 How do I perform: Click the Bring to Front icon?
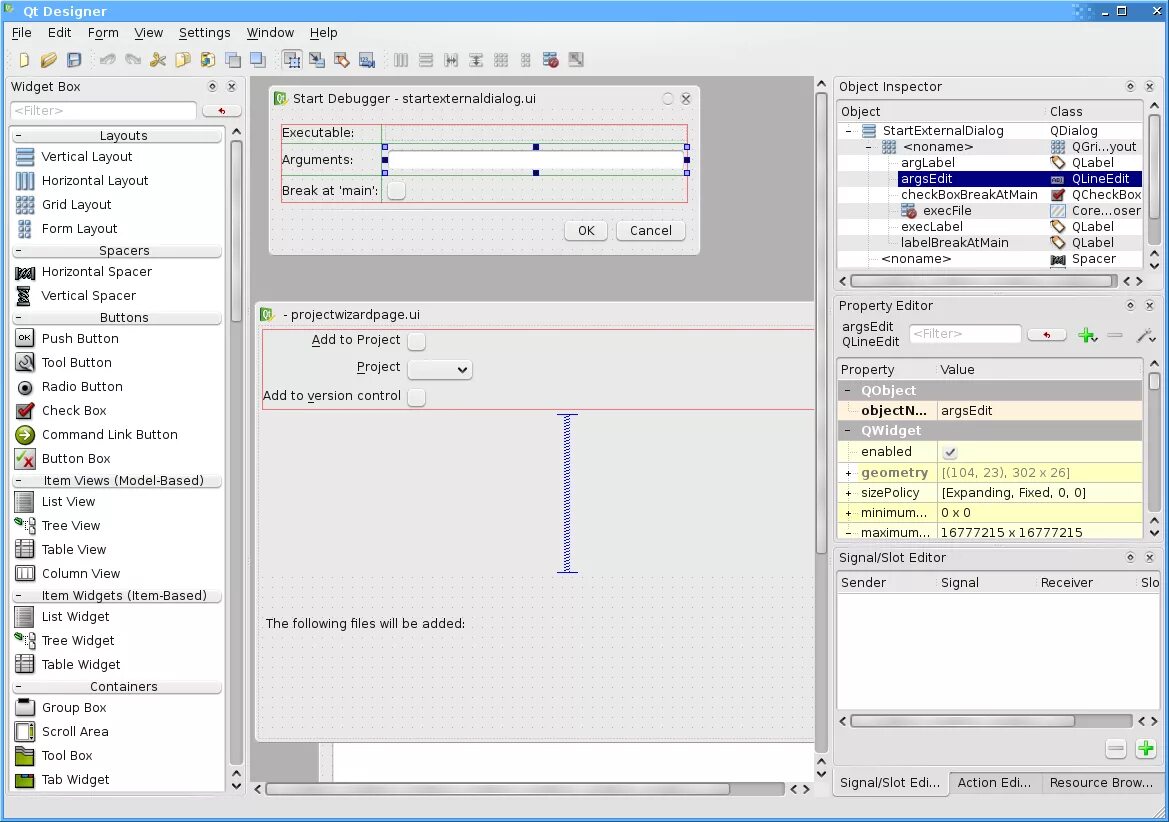pyautogui.click(x=258, y=60)
